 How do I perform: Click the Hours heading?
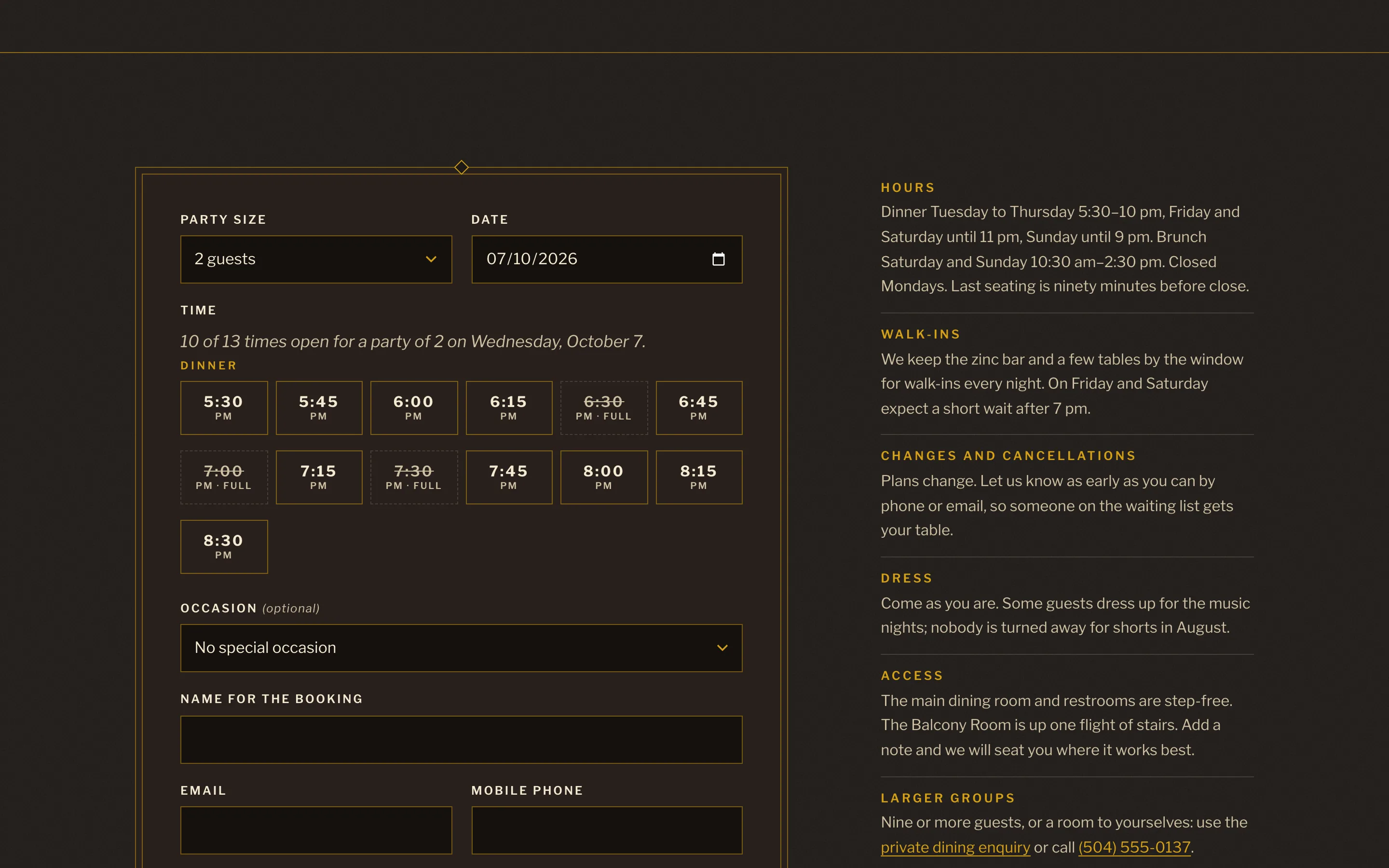(x=908, y=188)
